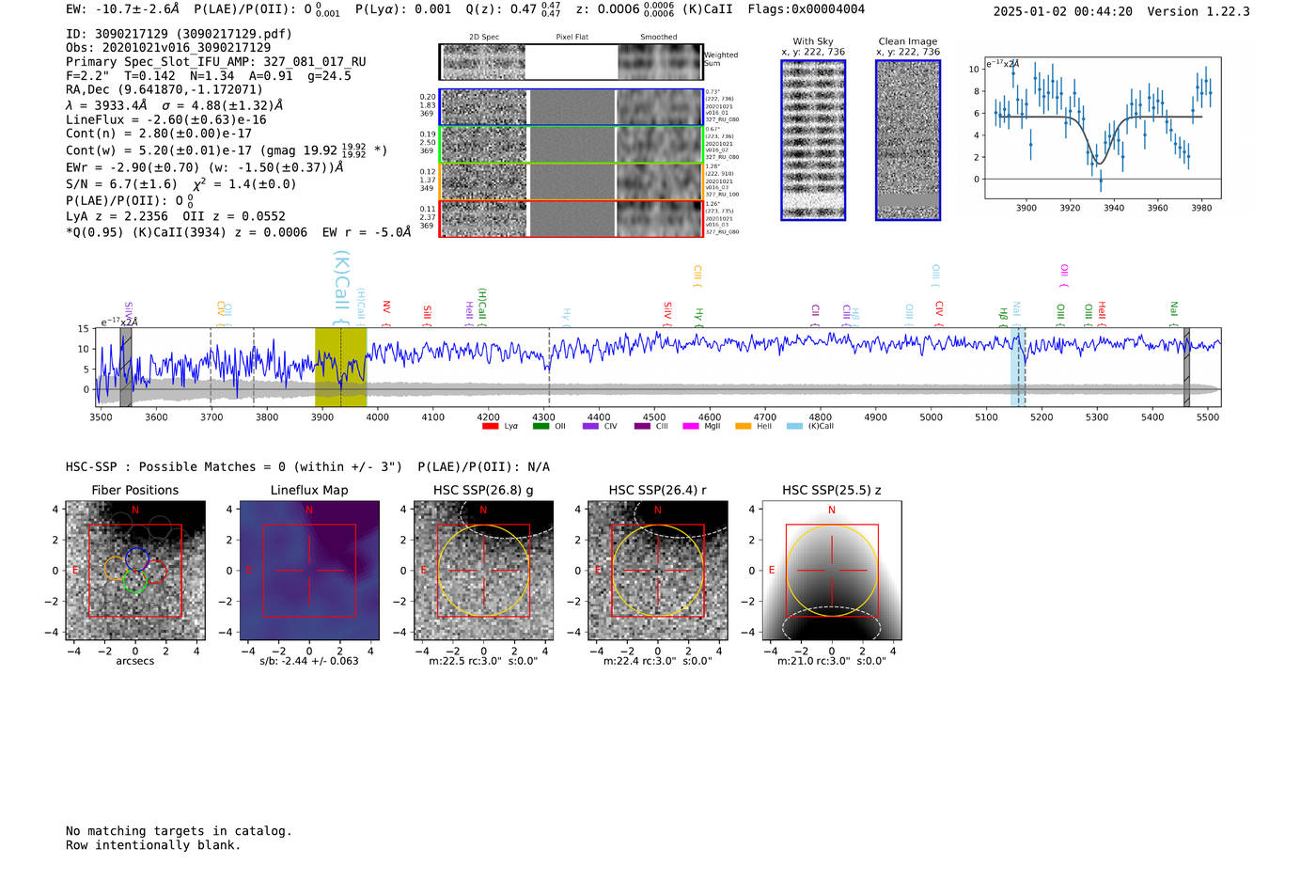The image size is (1316, 896).
Task: Select the blue-bordered fiber spectrum row
Action: pos(572,107)
